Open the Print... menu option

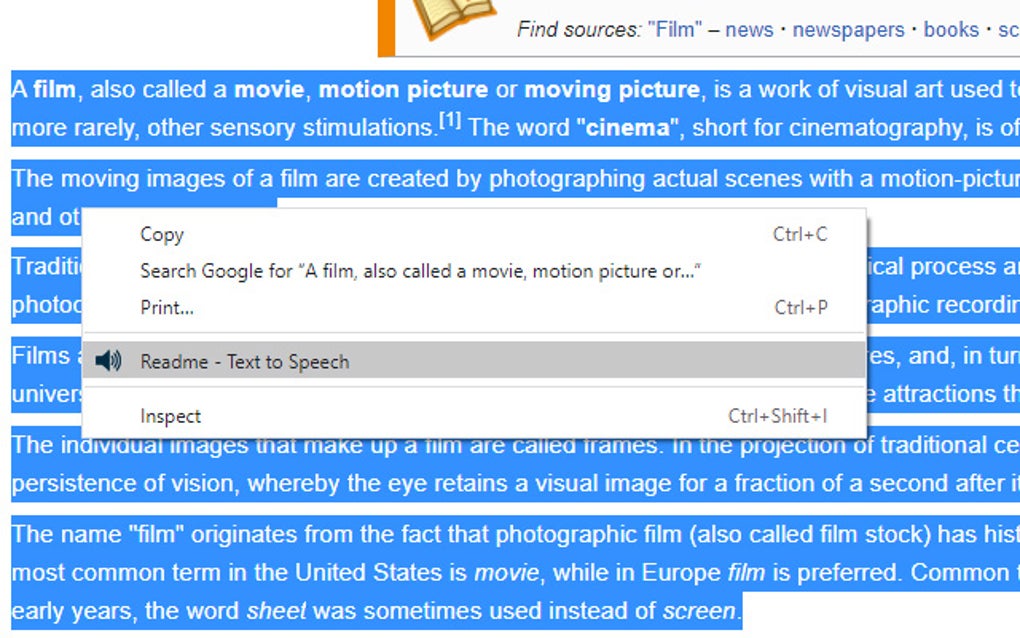167,308
